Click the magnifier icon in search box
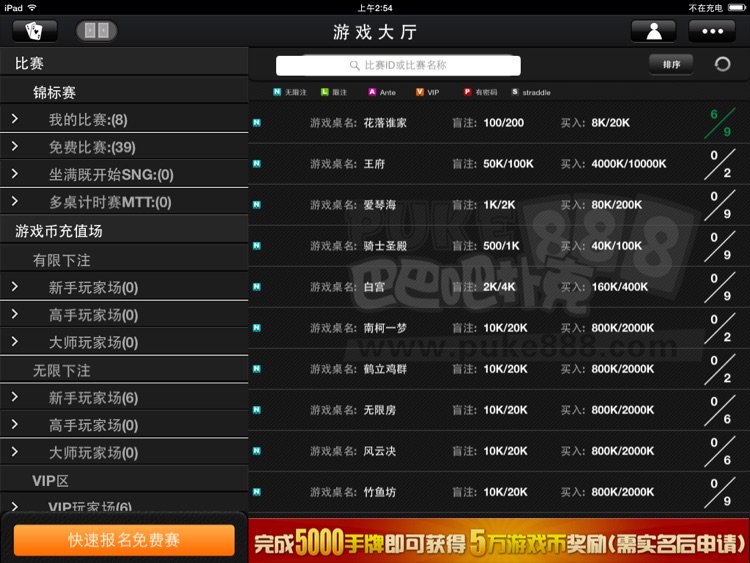This screenshot has height=563, width=750. (354, 65)
